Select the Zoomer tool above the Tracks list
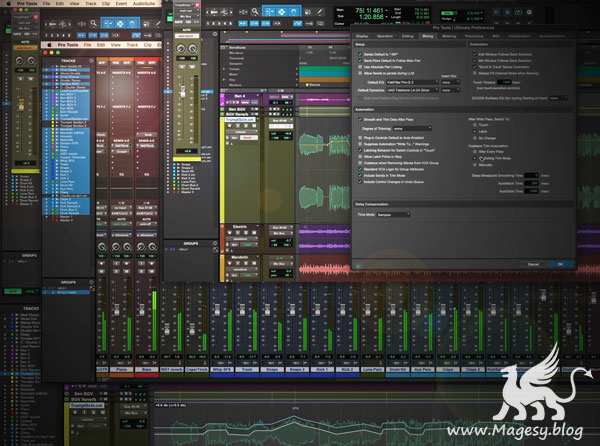600x446 pixels. [x=93, y=24]
